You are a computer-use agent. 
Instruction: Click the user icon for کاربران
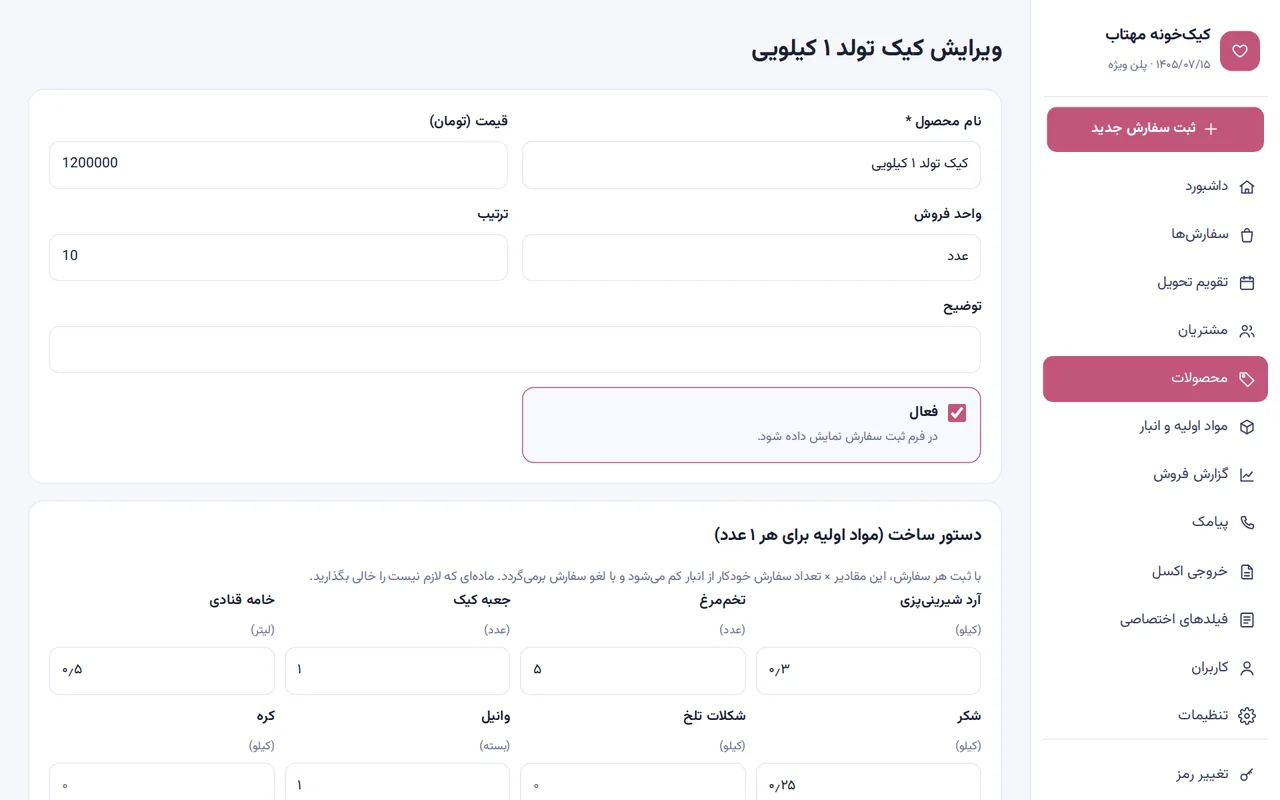point(1247,668)
